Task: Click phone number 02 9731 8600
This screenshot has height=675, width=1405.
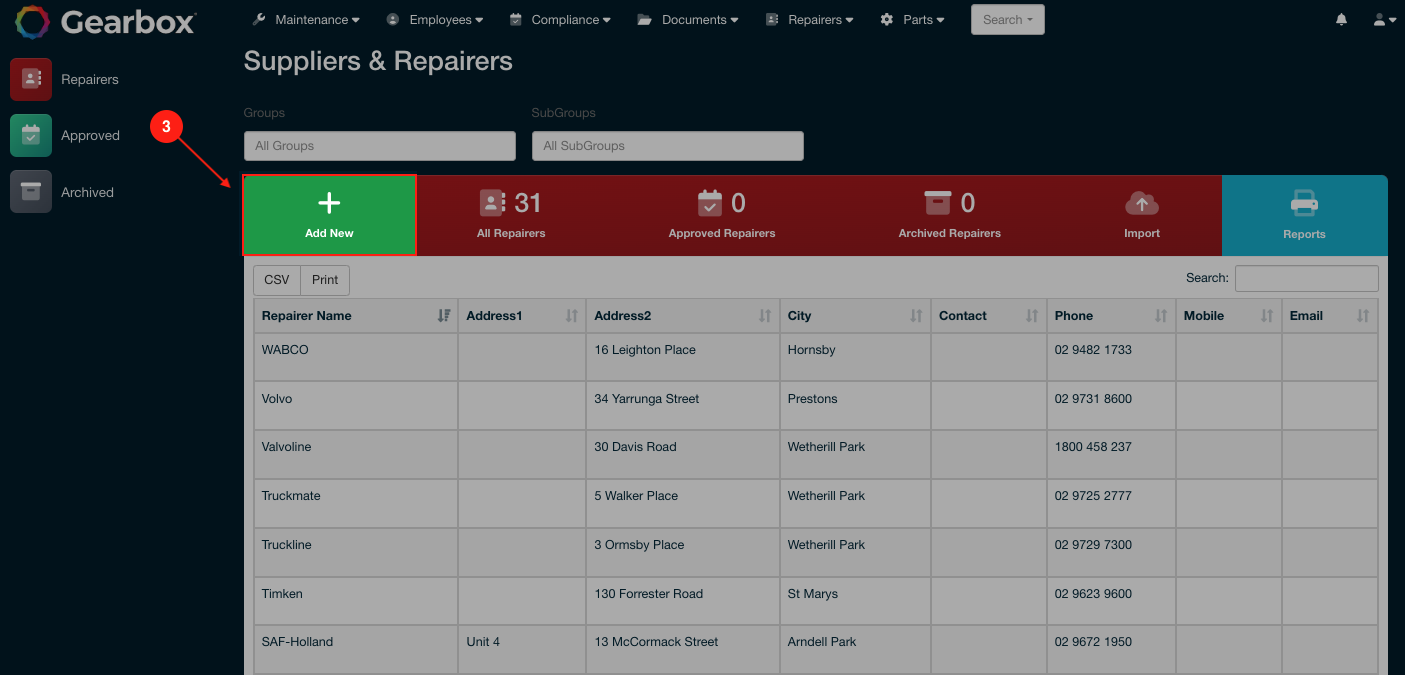Action: pos(1093,399)
